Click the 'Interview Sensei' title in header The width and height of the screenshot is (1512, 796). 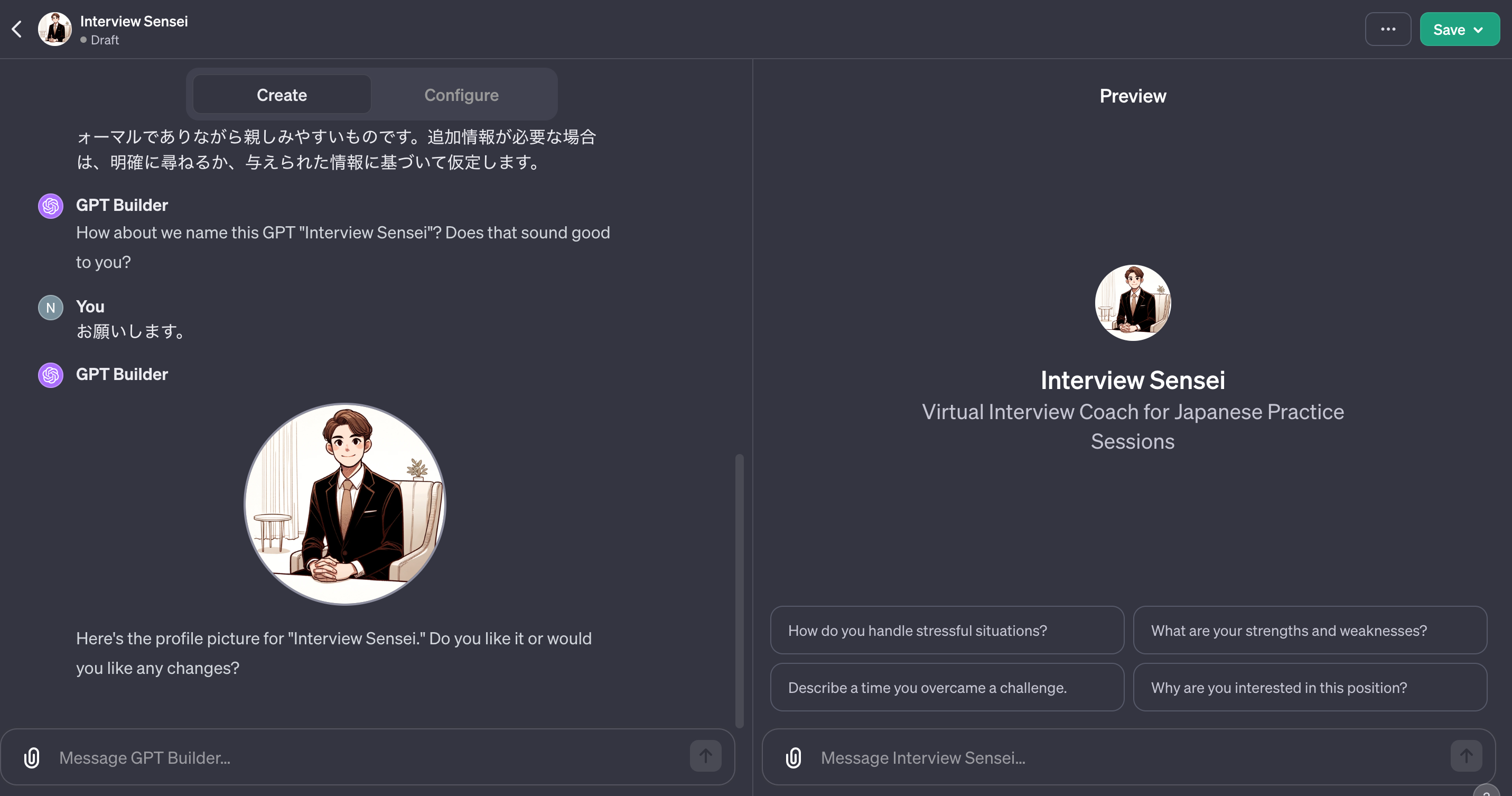[x=134, y=21]
